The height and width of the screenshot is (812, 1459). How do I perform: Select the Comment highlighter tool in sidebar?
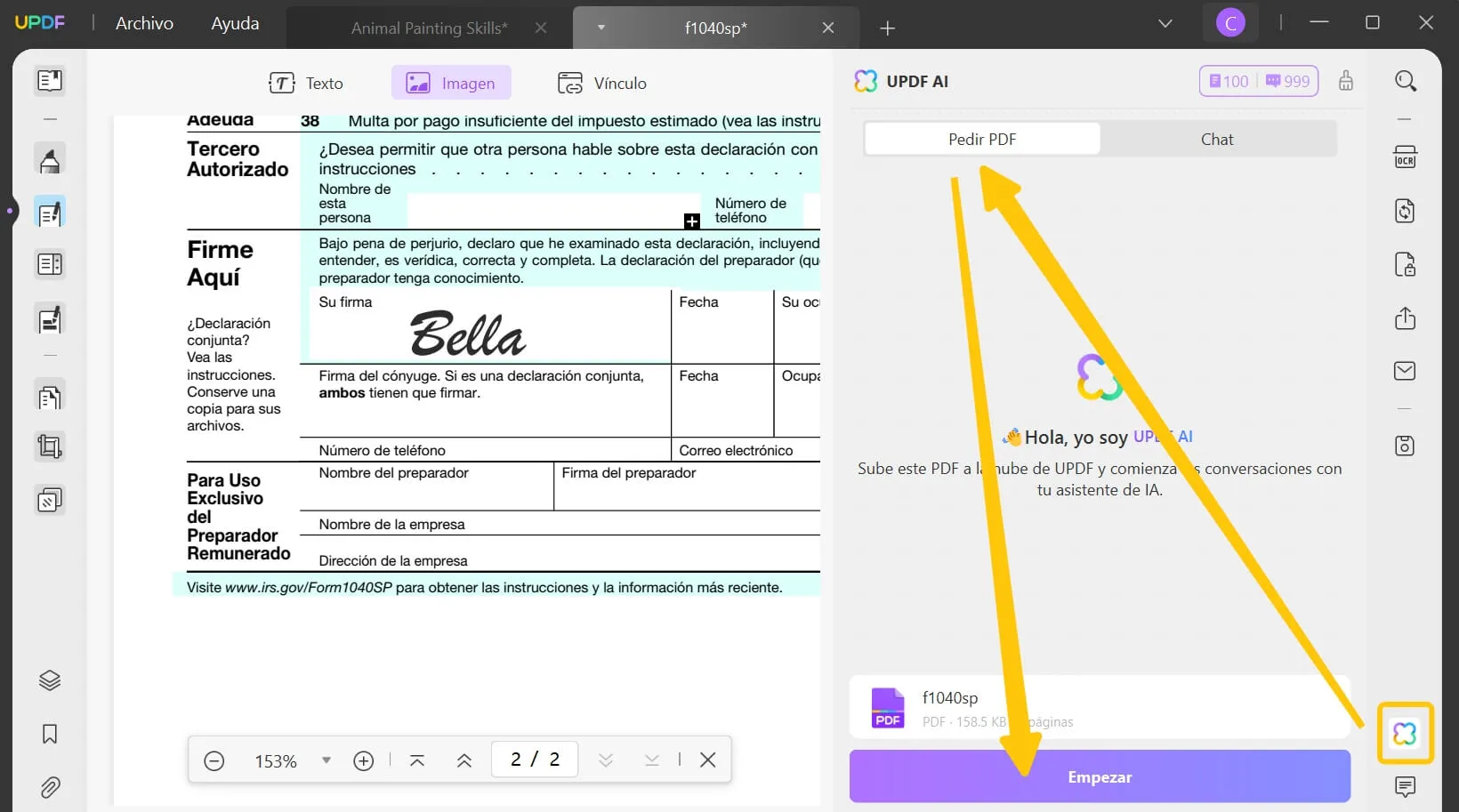[50, 160]
